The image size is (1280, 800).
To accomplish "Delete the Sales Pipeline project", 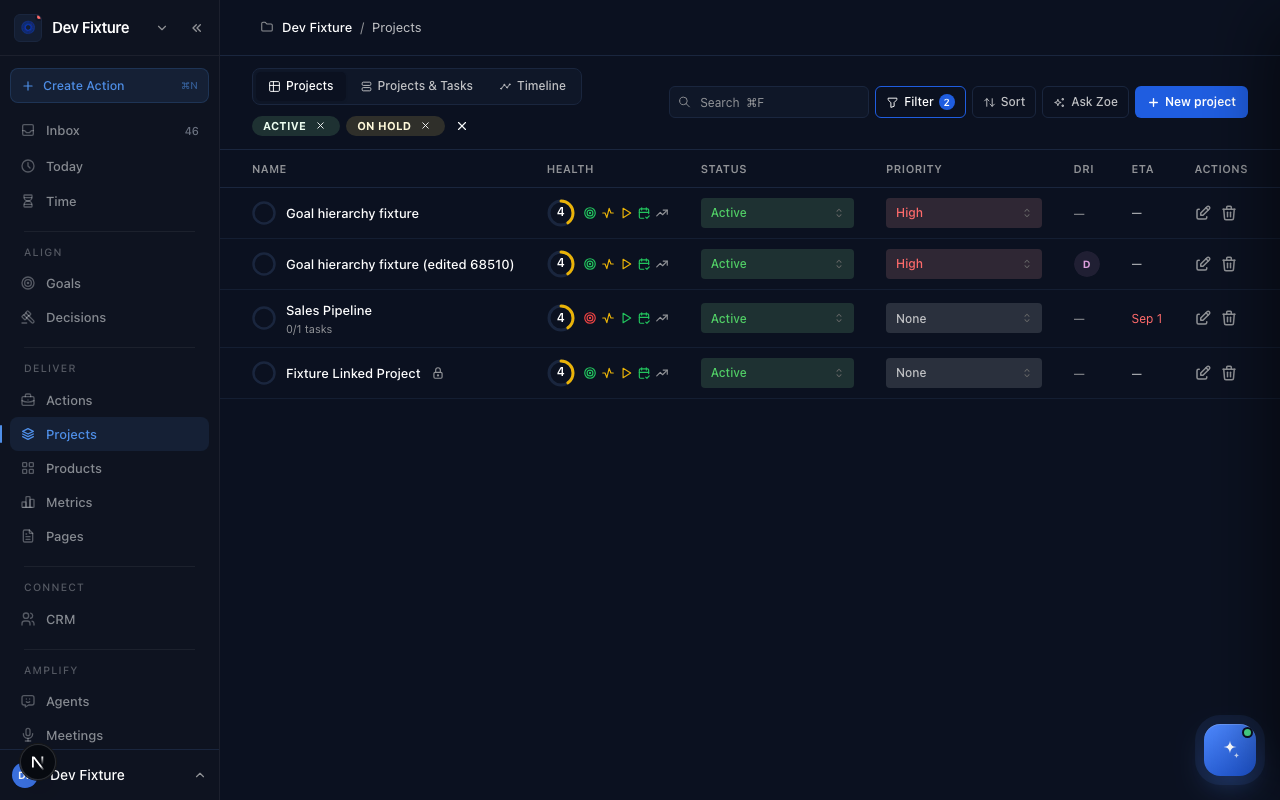I will (x=1229, y=318).
